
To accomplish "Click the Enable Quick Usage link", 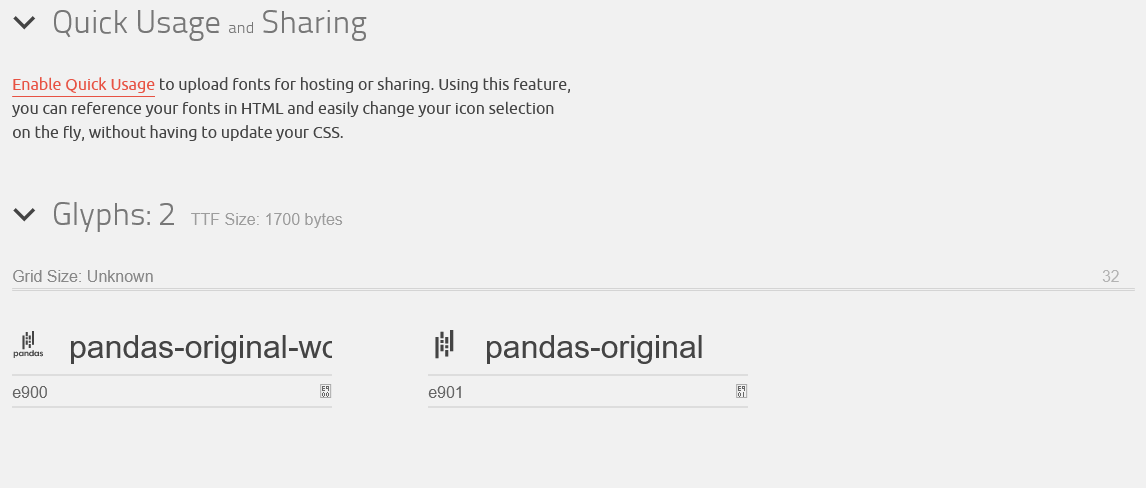I will pyautogui.click(x=83, y=85).
